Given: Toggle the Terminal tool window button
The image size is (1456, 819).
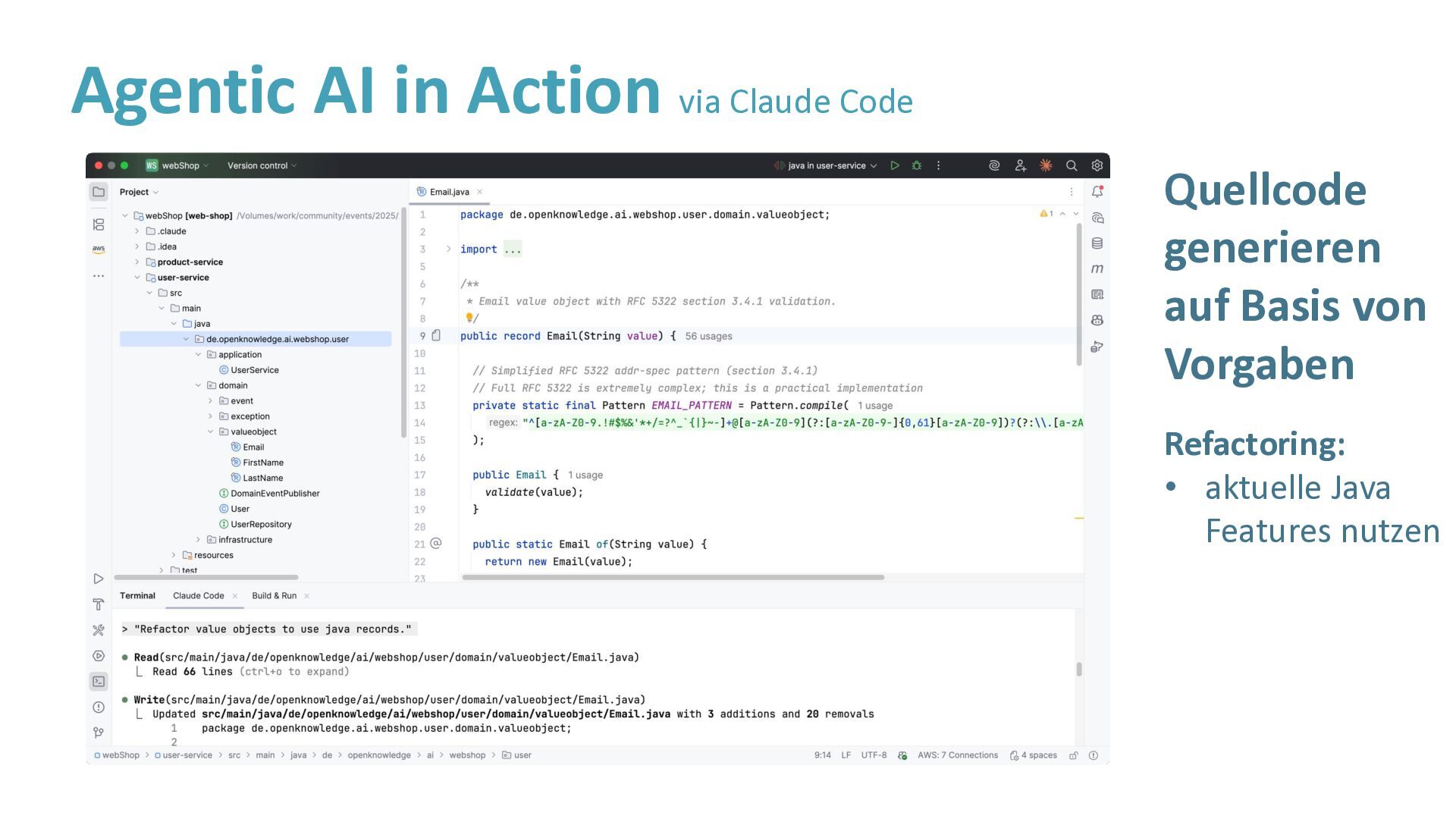Looking at the screenshot, I should click(99, 681).
